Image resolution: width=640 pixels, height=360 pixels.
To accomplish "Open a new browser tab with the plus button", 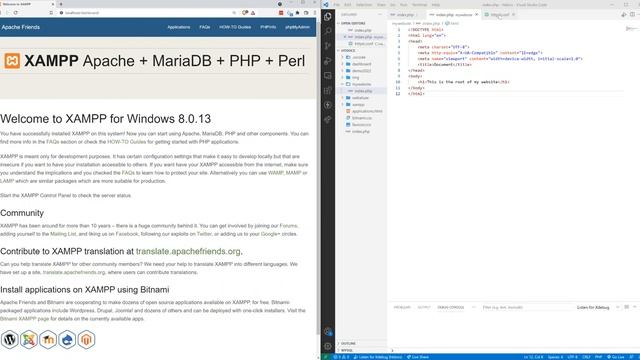I will point(61,4).
